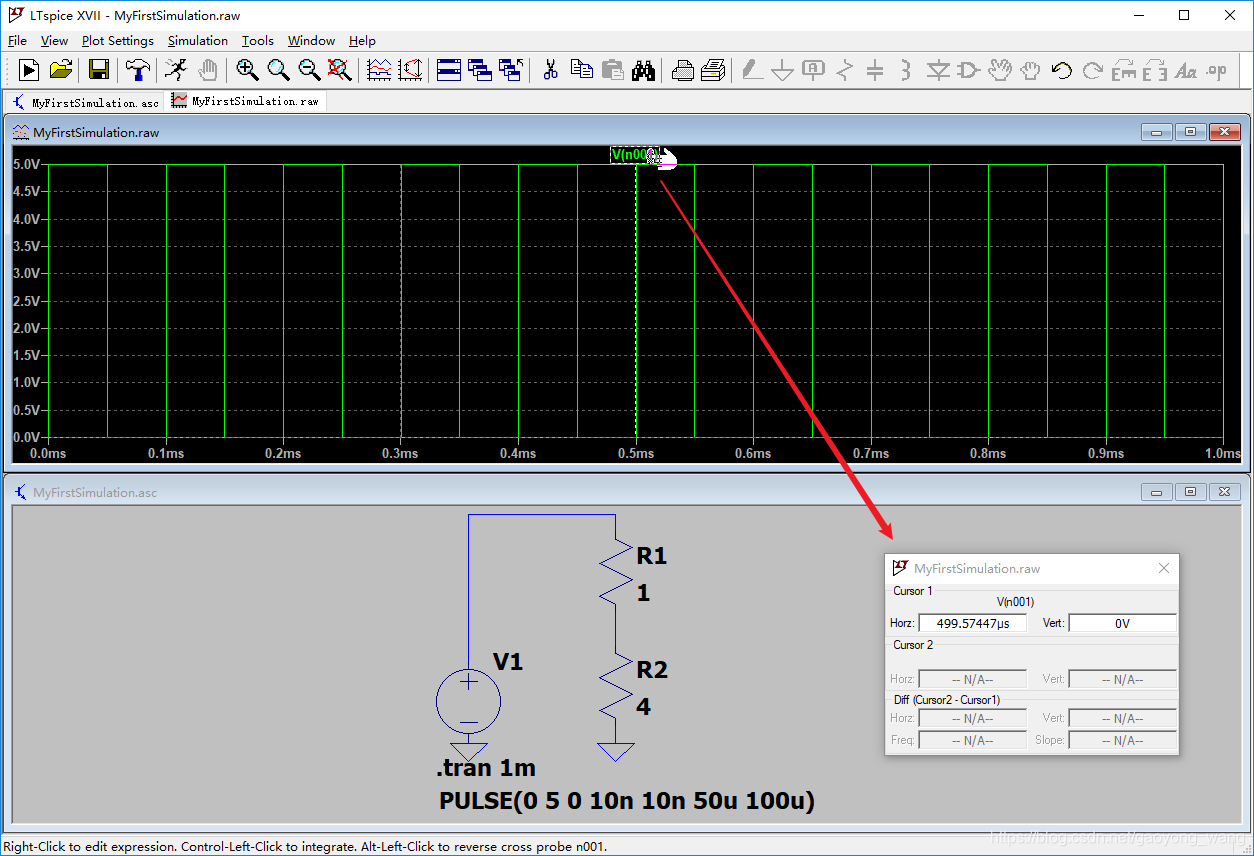Maximize the MyFirstSimulation.raw plot sub-window
The height and width of the screenshot is (856, 1254).
point(1190,132)
